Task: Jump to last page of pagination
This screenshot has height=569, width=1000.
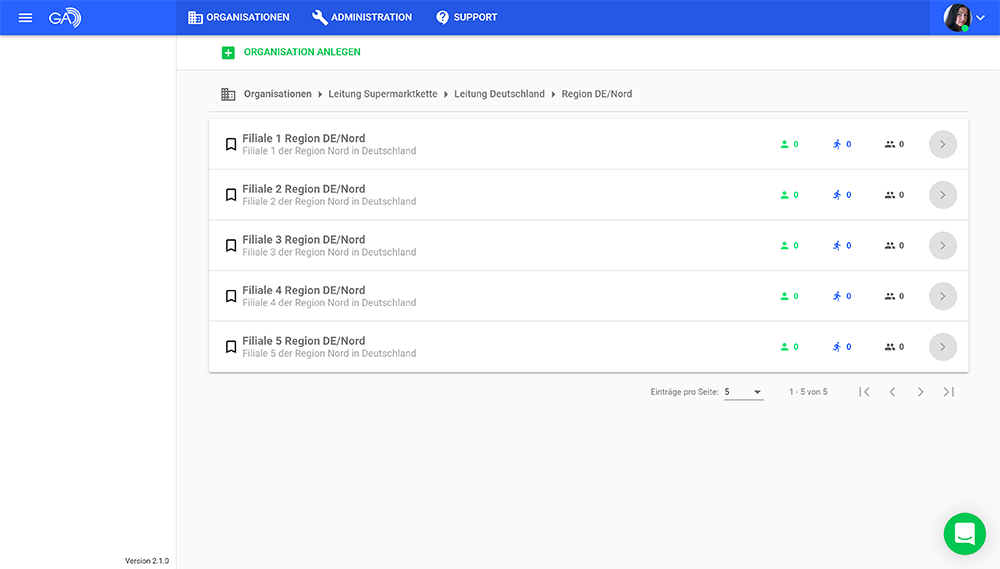Action: pyautogui.click(x=948, y=392)
